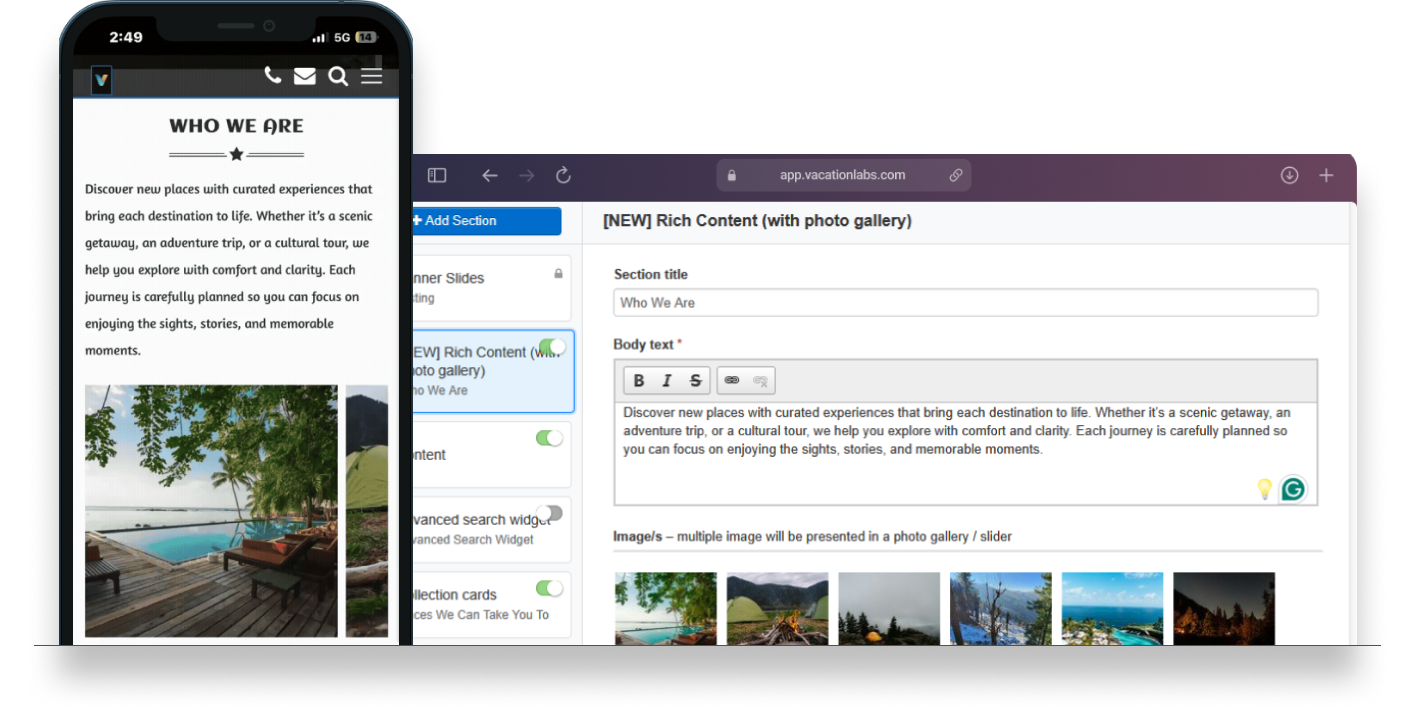Toggle the Collection cards section

pos(549,588)
